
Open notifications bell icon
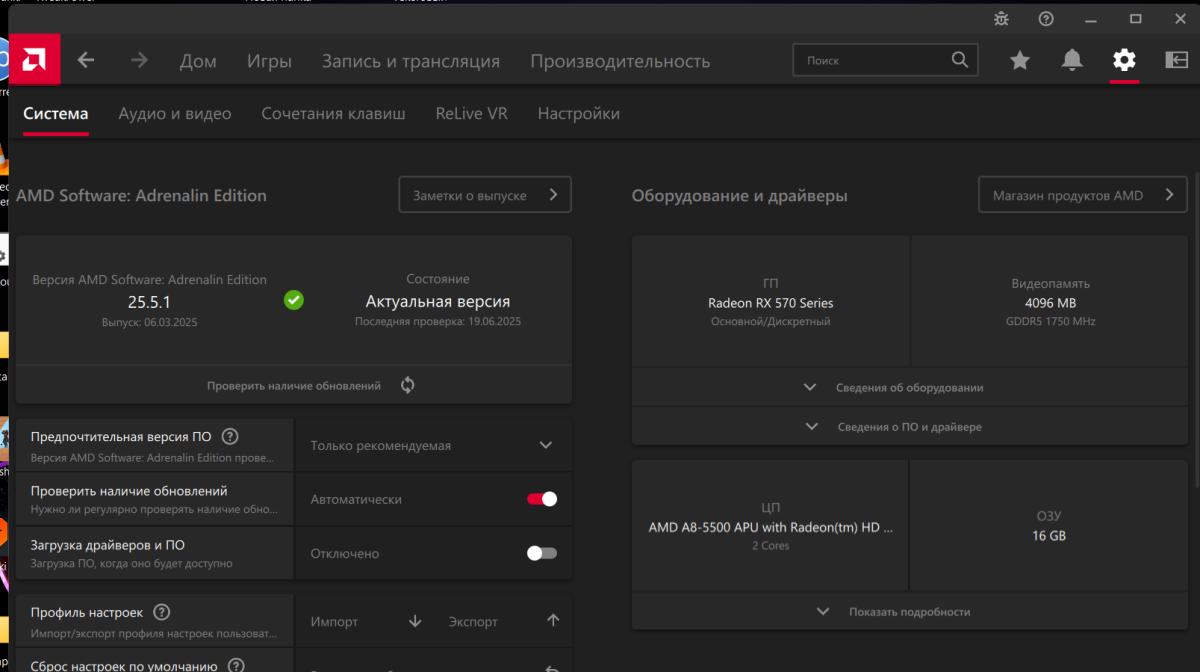[x=1071, y=61]
